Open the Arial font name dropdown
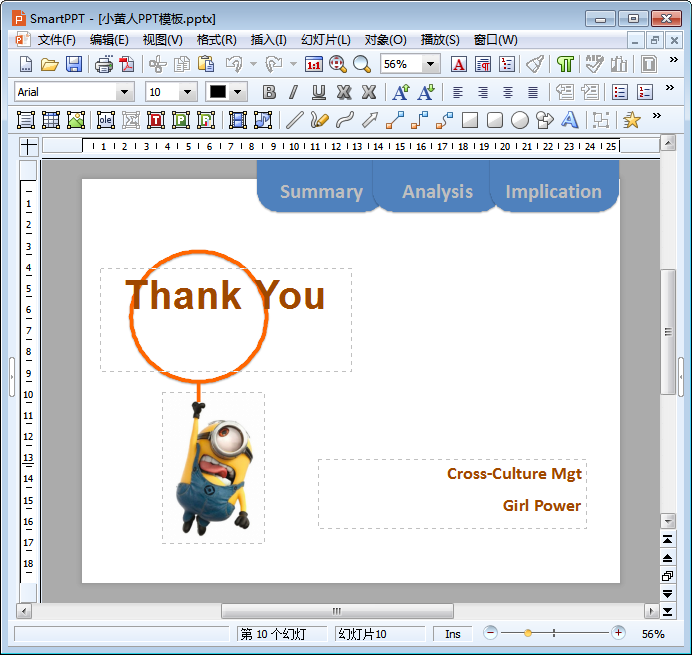Screen dimensions: 692x655 click(125, 92)
